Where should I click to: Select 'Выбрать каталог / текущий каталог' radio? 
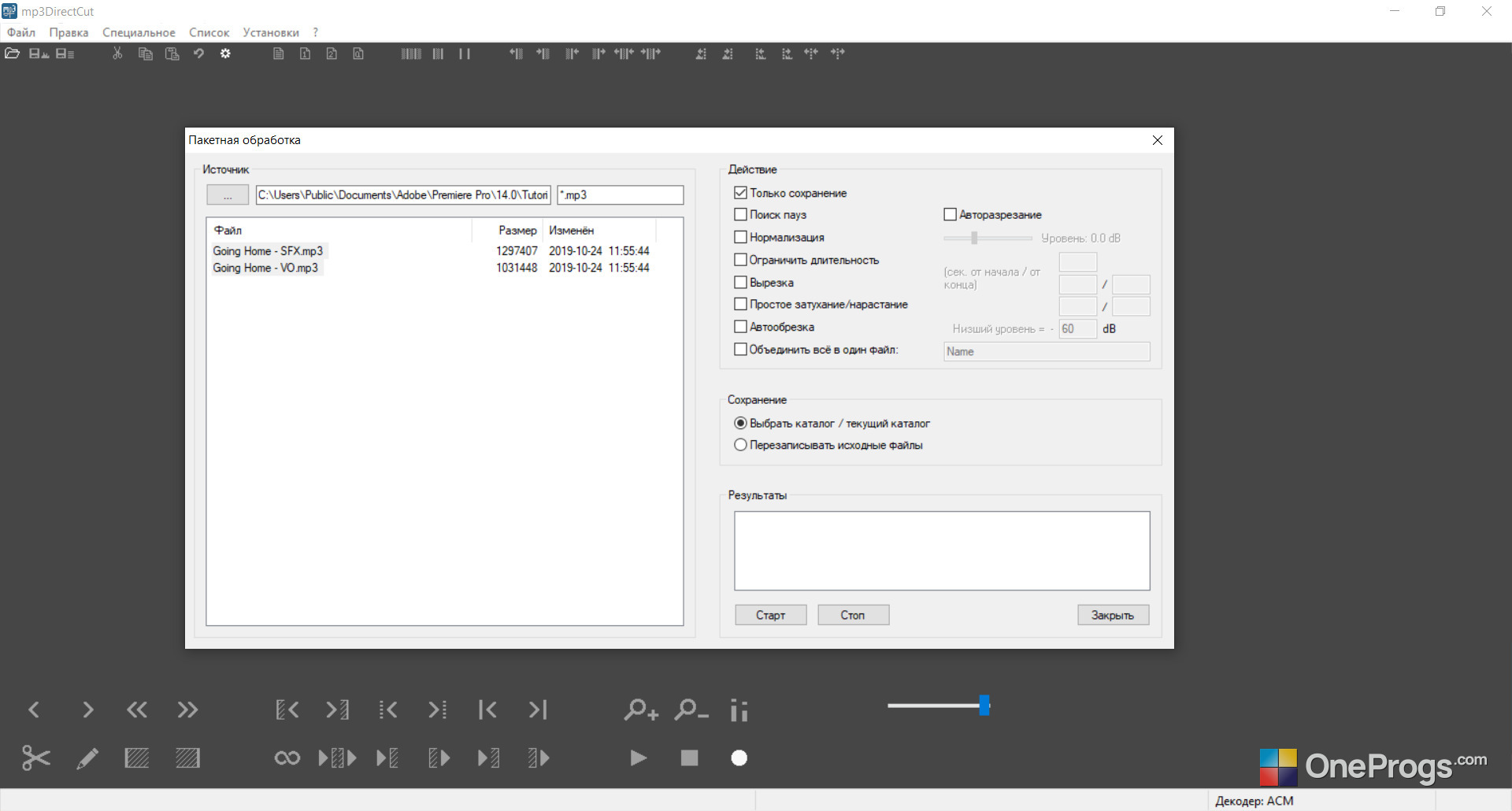(x=740, y=423)
